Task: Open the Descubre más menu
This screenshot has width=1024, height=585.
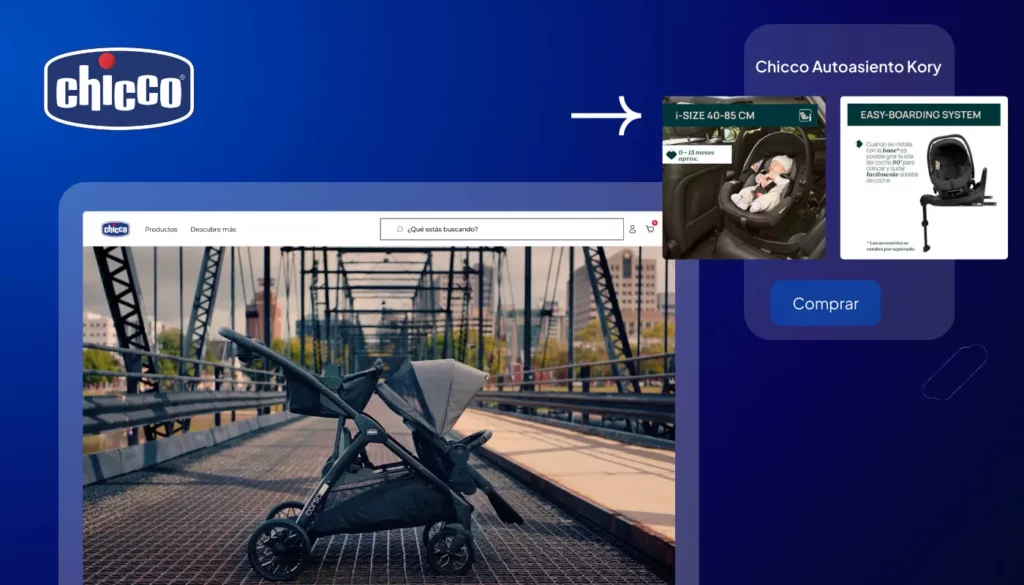Action: (213, 229)
